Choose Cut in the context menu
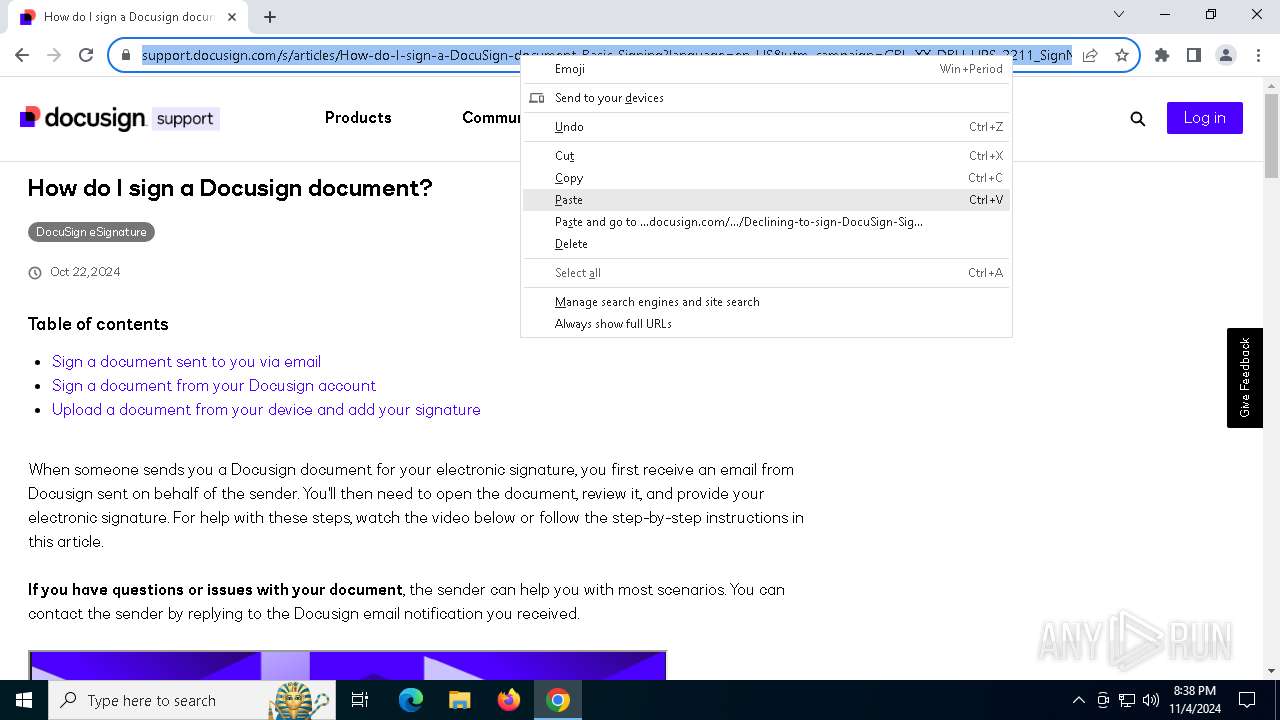The height and width of the screenshot is (720, 1280). click(766, 156)
